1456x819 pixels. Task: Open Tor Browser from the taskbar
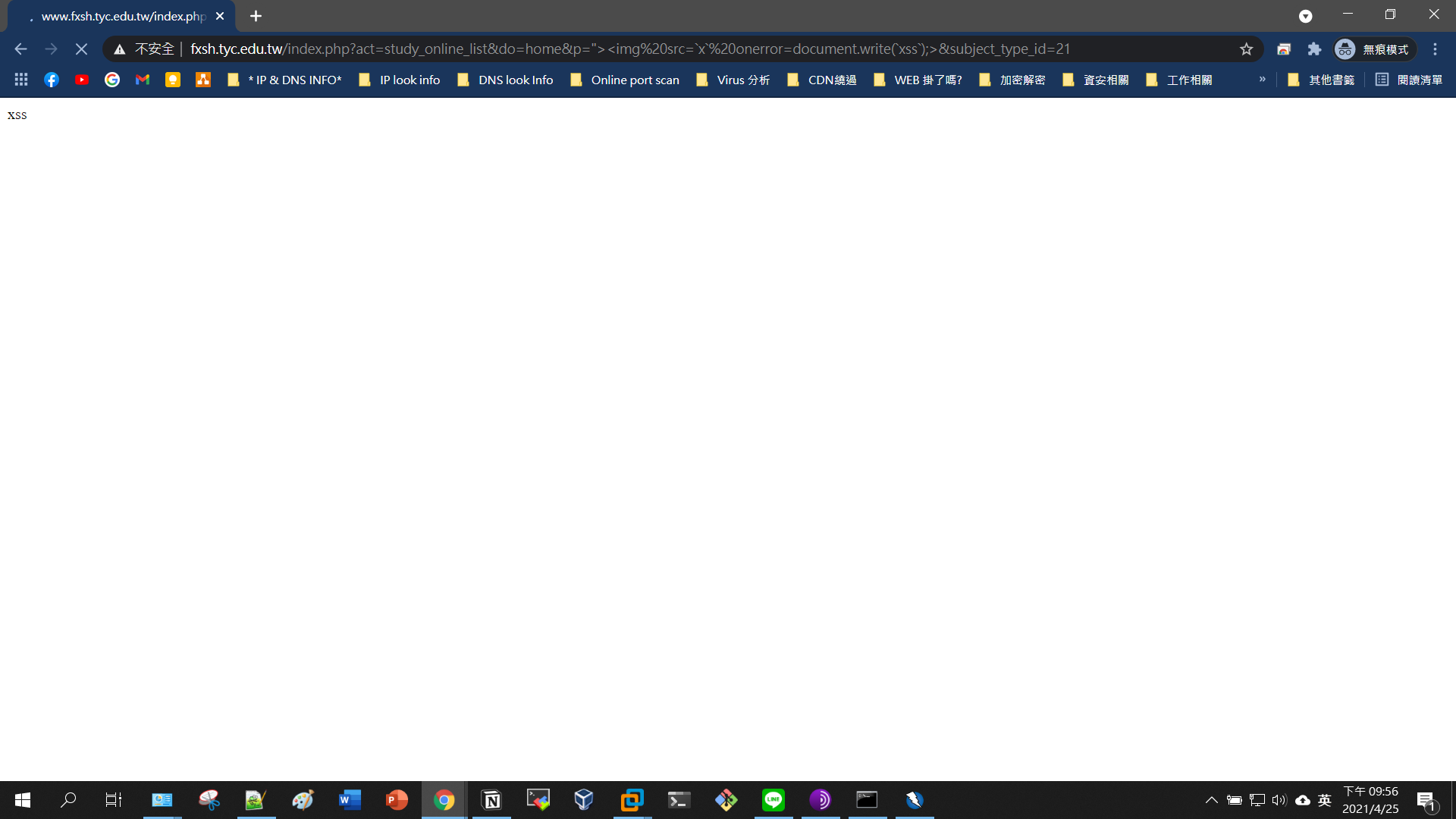coord(820,800)
